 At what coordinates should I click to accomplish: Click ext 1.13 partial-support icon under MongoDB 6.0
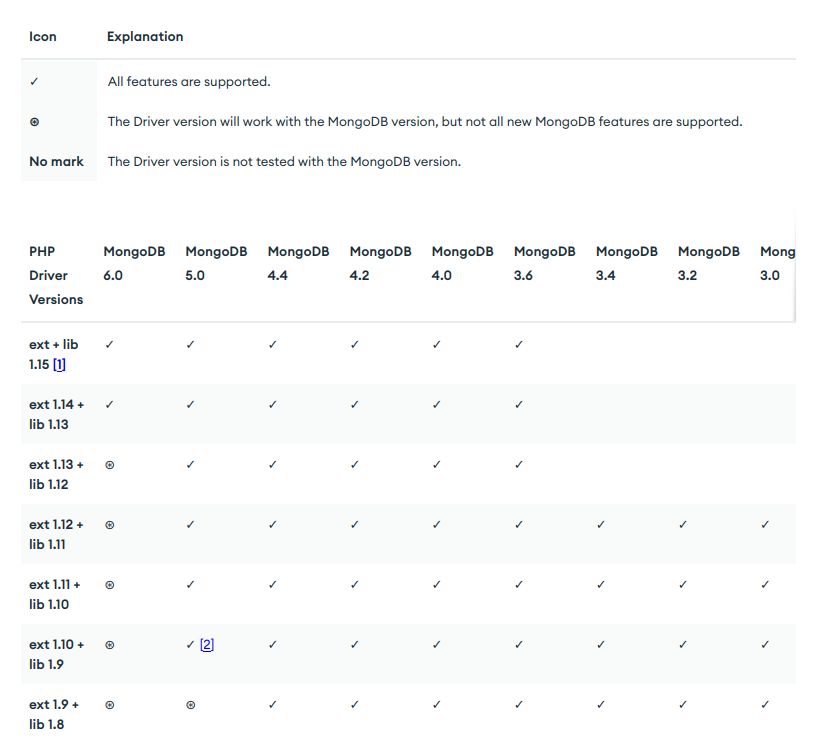[109, 465]
